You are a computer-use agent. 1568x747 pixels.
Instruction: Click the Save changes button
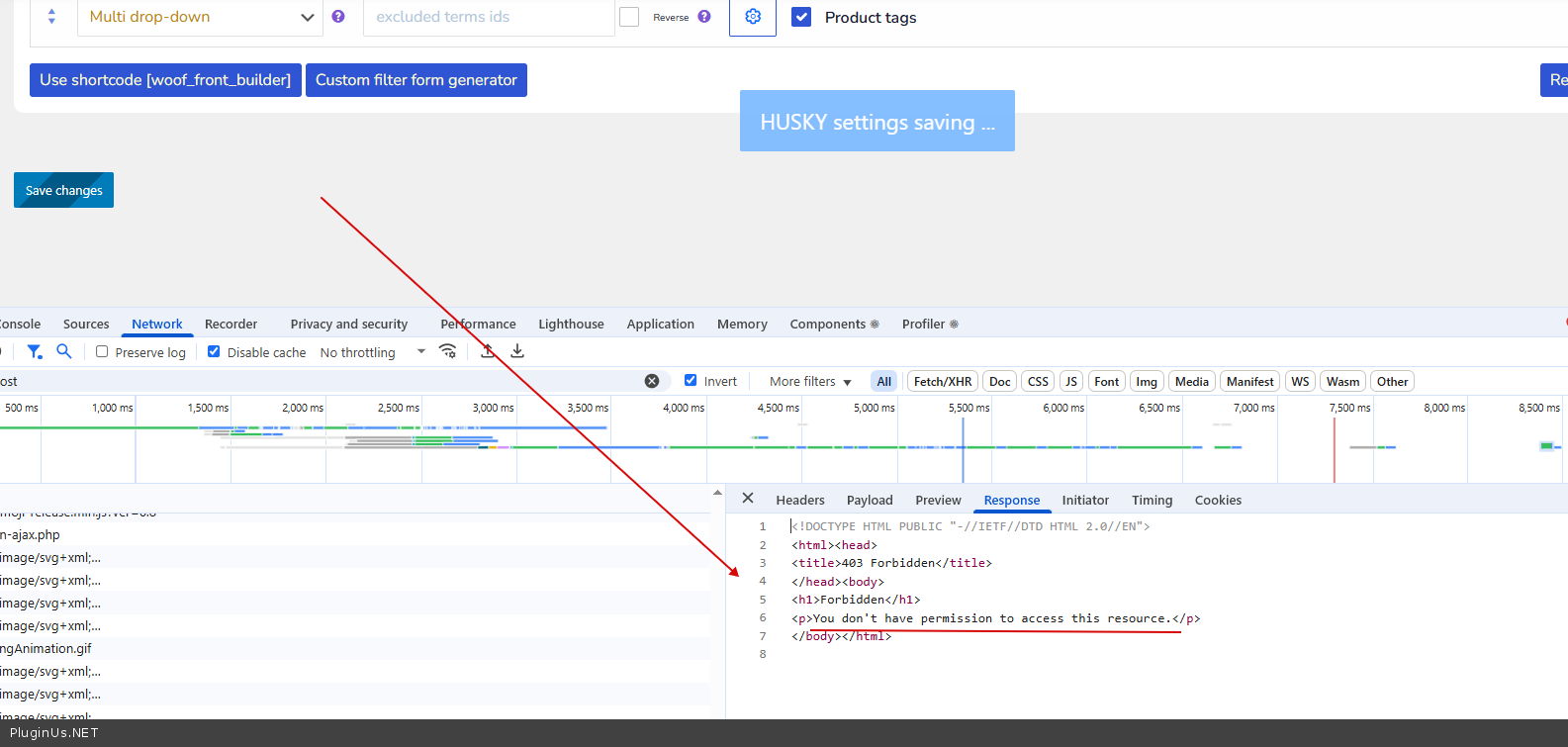point(64,190)
